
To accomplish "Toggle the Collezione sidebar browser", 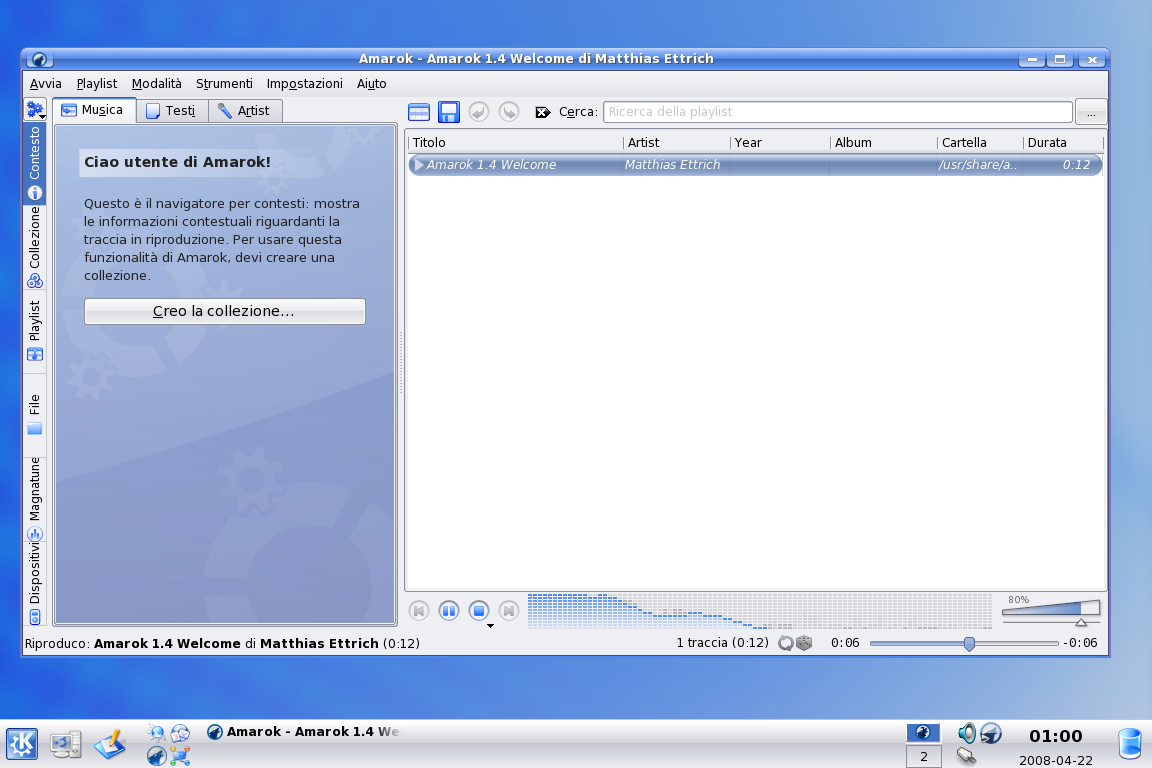I will point(35,247).
